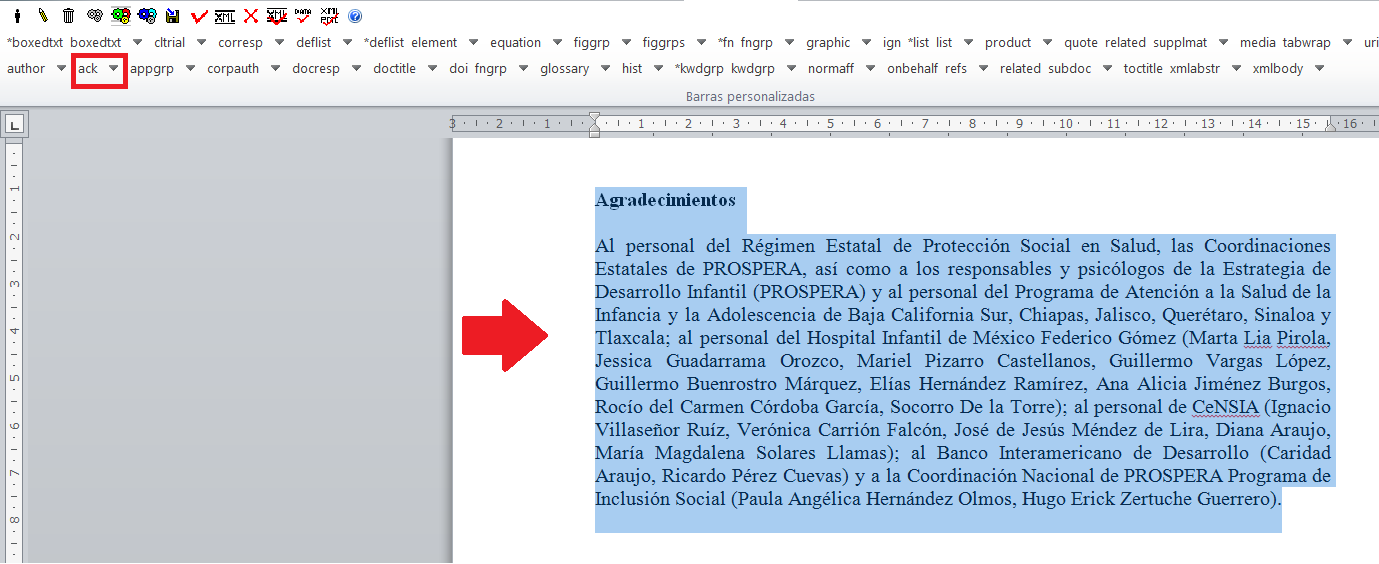This screenshot has width=1379, height=564.
Task: Click the green gears icon
Action: click(121, 16)
